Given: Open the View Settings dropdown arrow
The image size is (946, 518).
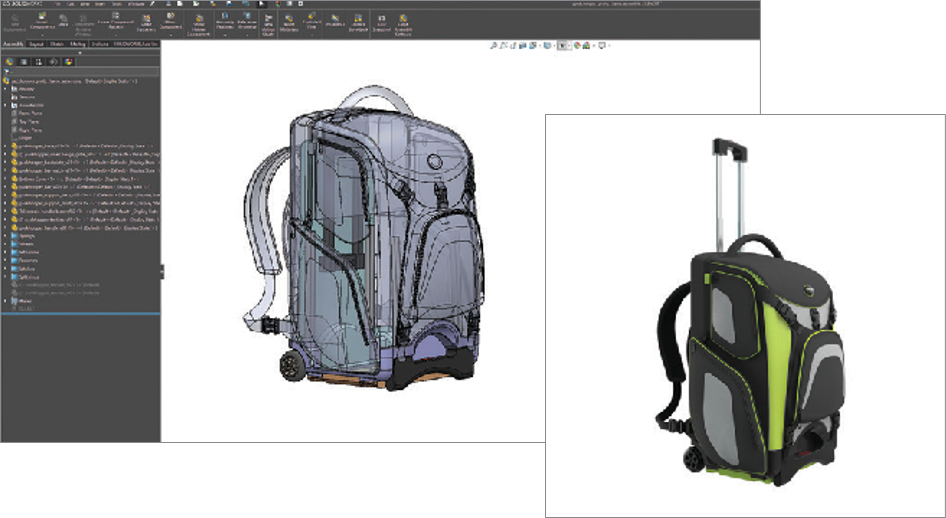Looking at the screenshot, I should click(609, 45).
